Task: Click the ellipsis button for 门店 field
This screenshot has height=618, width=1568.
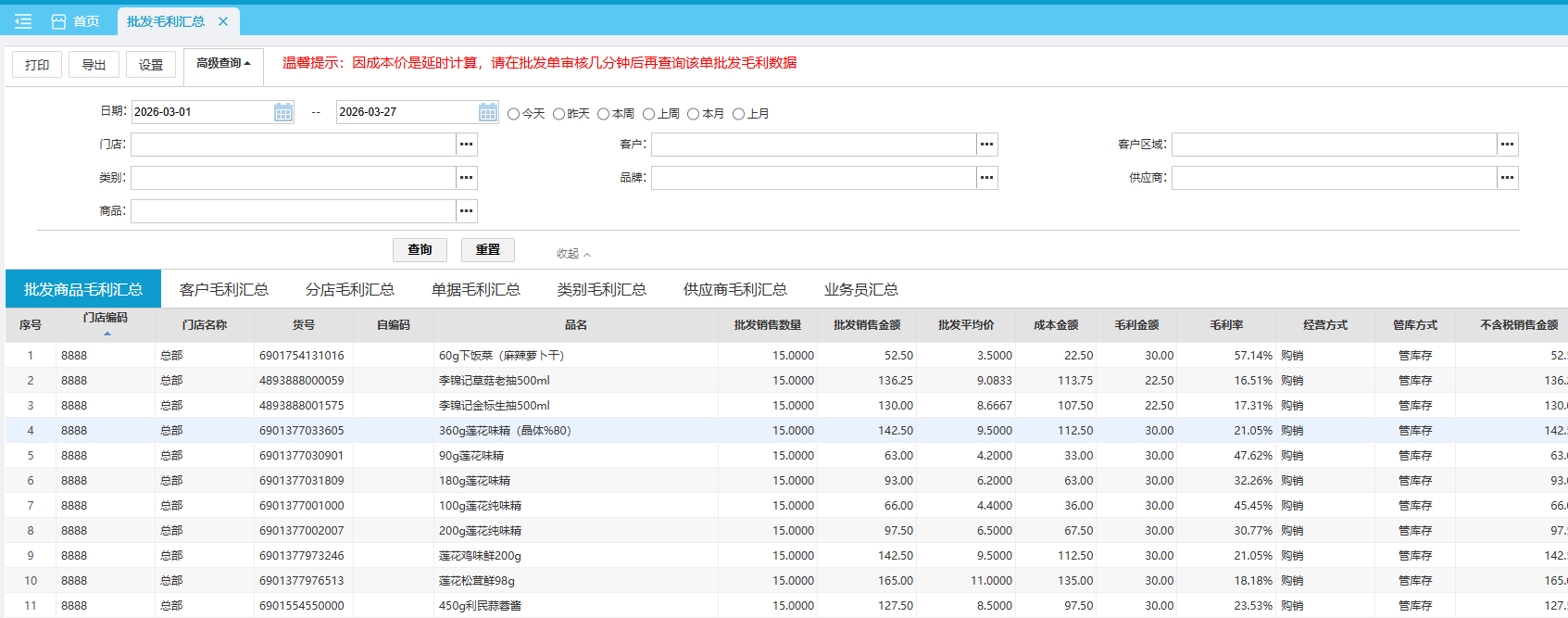Action: click(x=467, y=145)
